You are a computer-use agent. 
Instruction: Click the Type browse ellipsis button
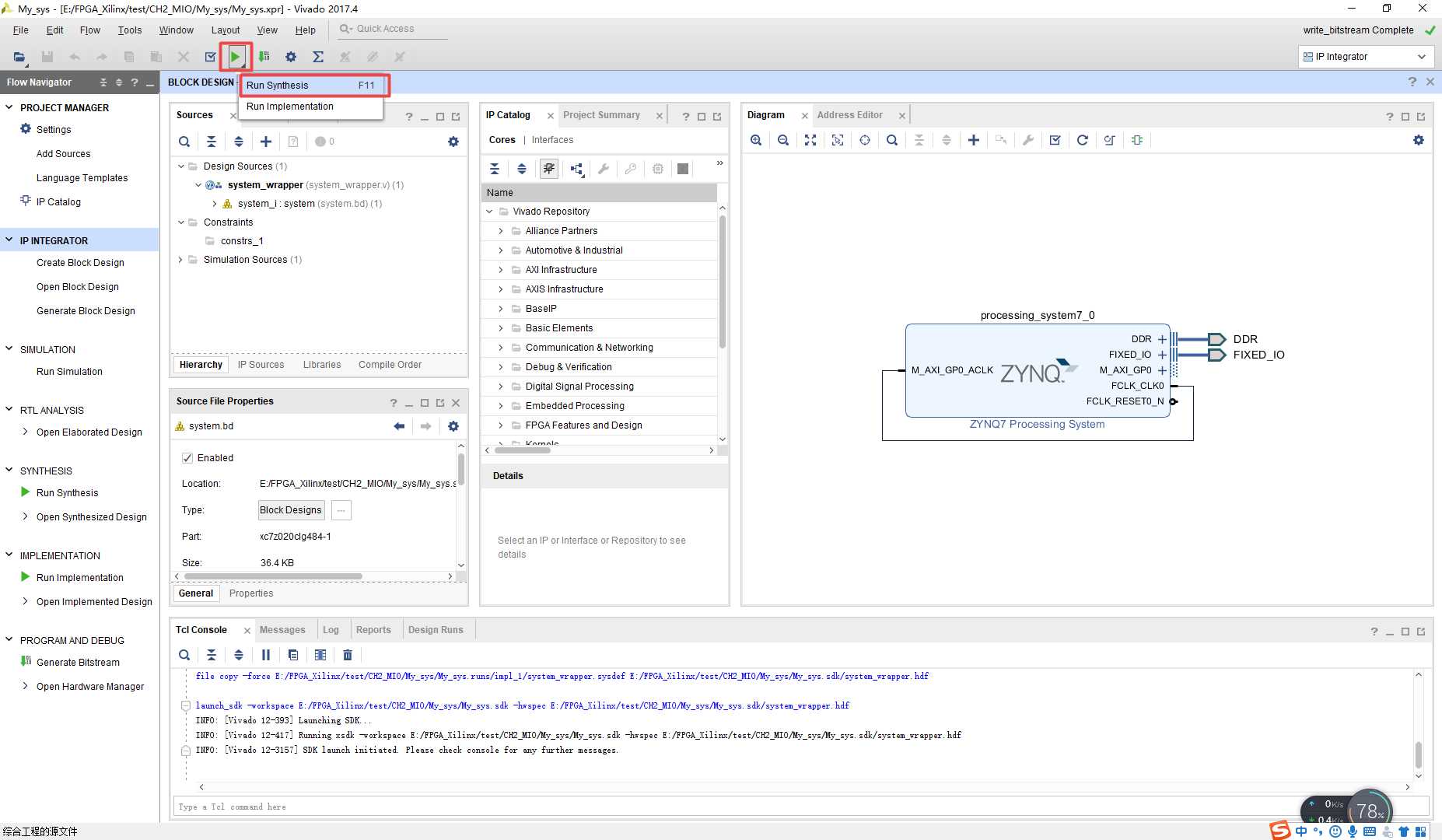(341, 510)
